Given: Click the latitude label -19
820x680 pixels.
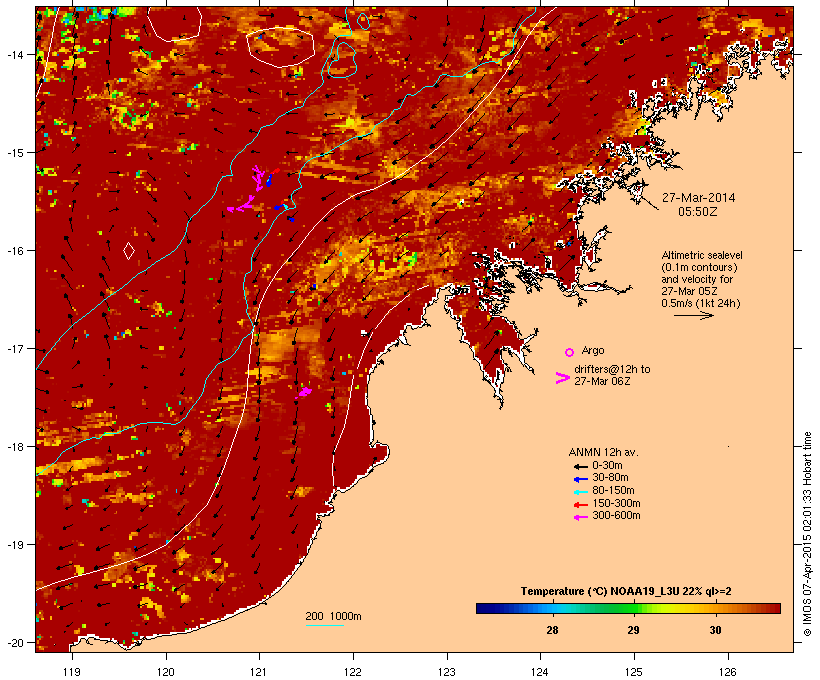Looking at the screenshot, I should click(15, 545).
